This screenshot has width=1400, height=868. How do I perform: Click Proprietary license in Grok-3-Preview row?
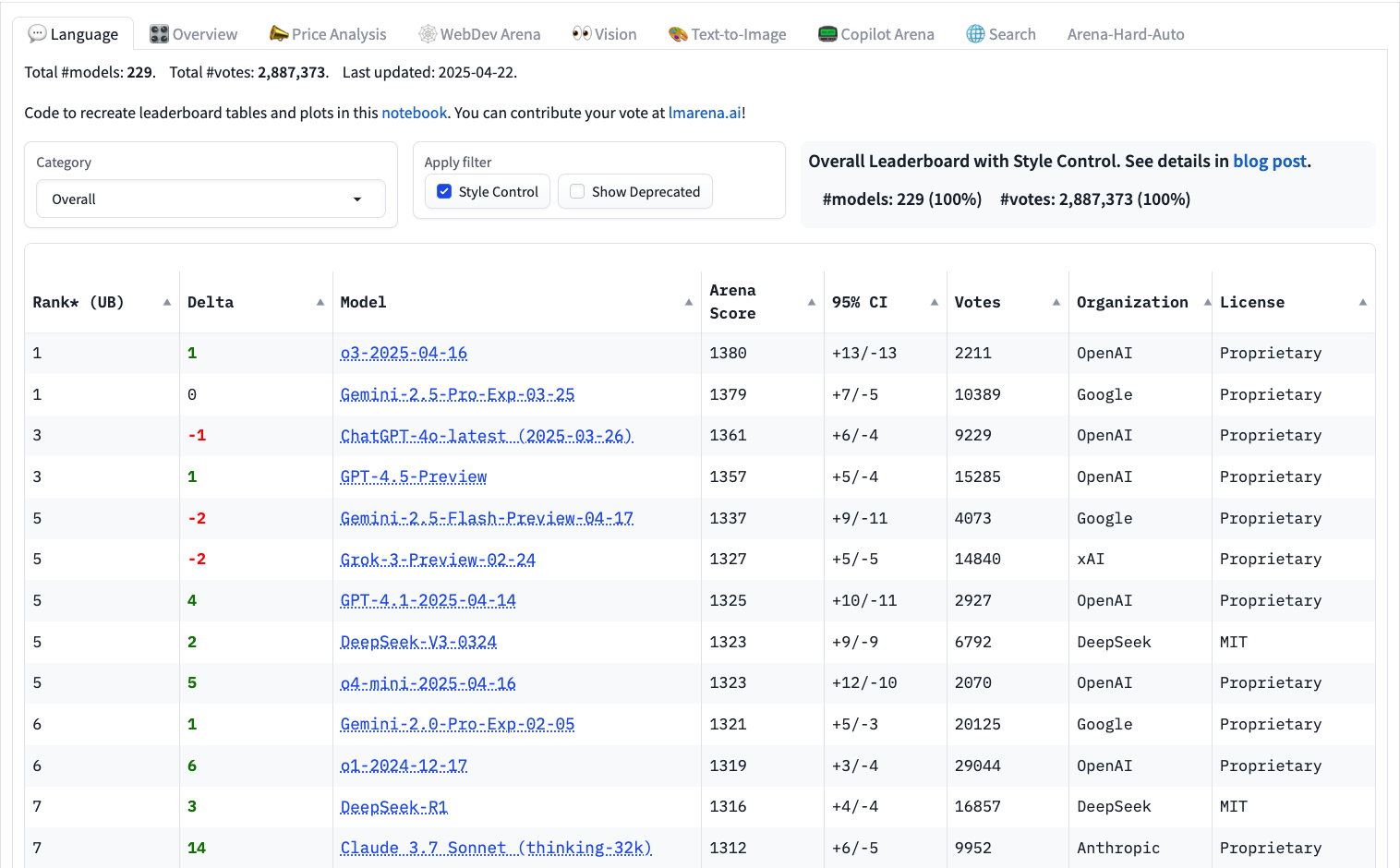pyautogui.click(x=1271, y=559)
